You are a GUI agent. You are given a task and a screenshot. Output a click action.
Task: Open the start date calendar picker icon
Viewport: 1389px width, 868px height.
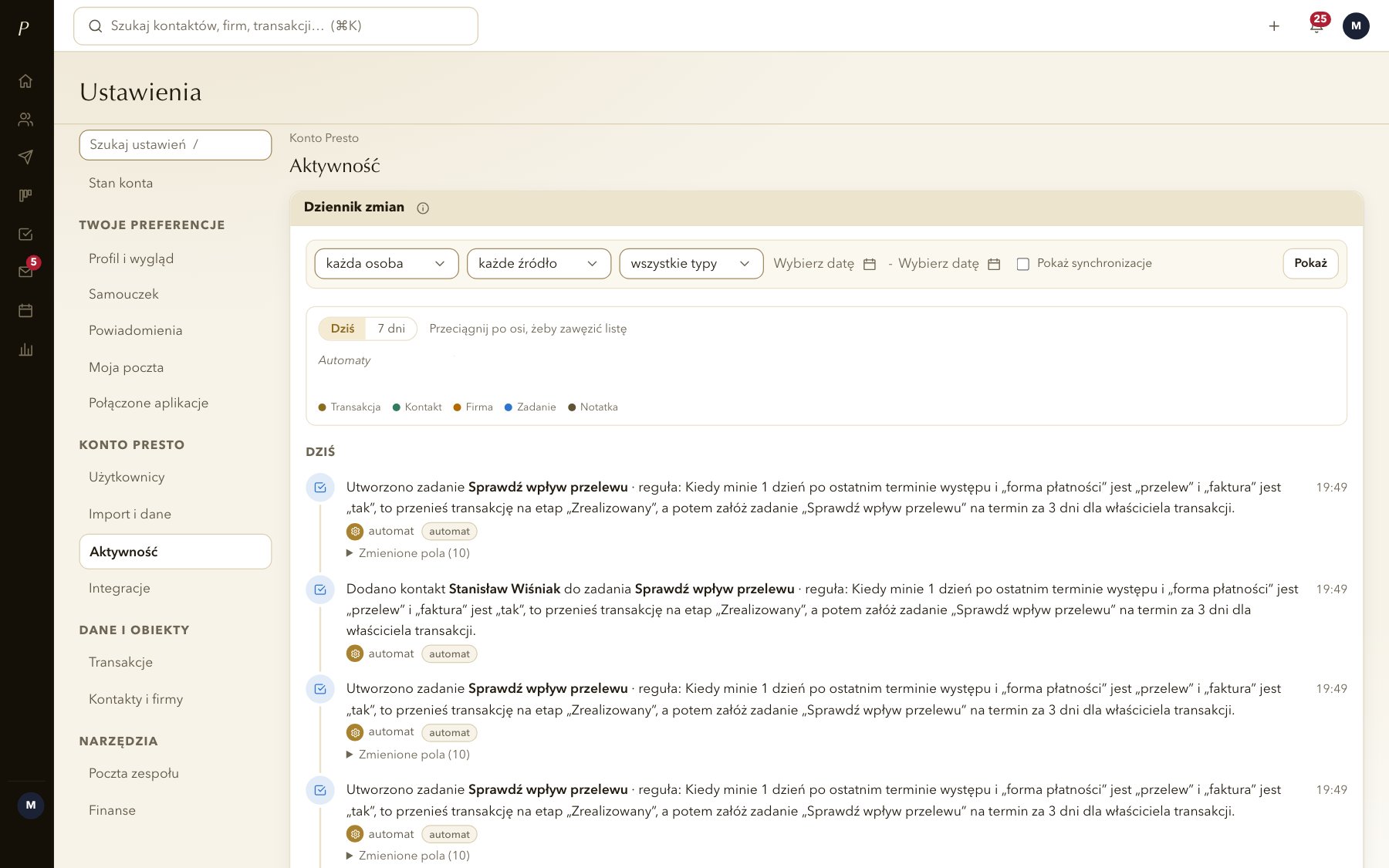(x=870, y=264)
